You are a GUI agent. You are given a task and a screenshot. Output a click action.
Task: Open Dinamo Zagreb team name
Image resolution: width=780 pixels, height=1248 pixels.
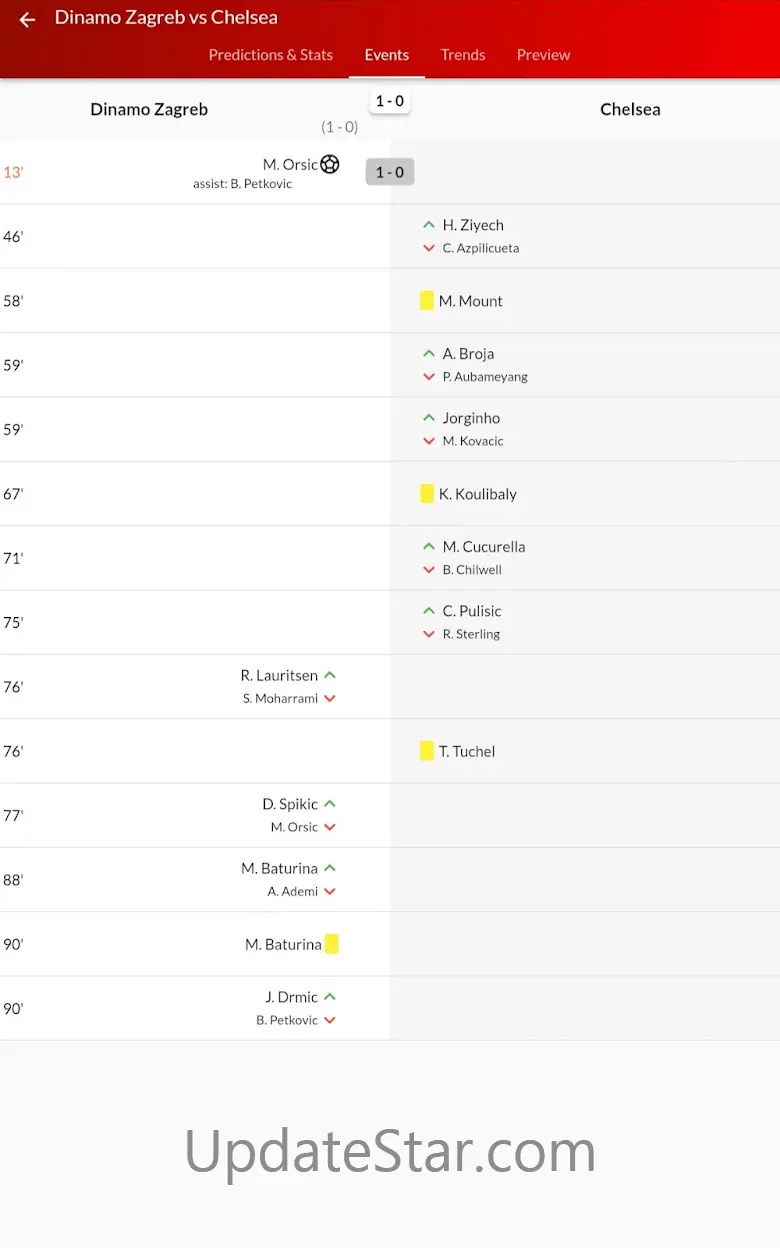[x=149, y=109]
